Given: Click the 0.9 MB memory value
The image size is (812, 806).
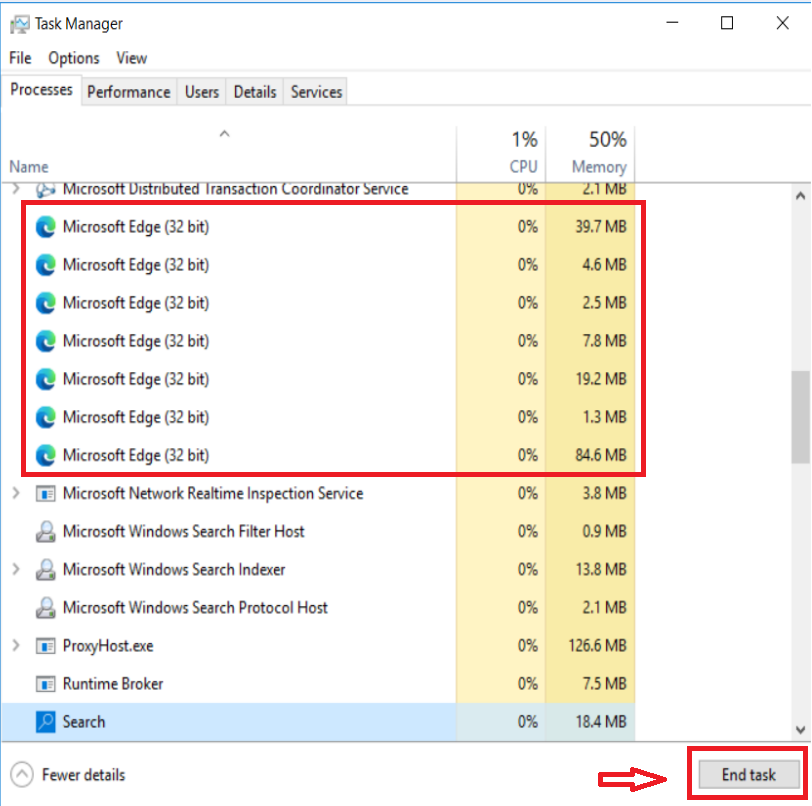Looking at the screenshot, I should pos(604,531).
